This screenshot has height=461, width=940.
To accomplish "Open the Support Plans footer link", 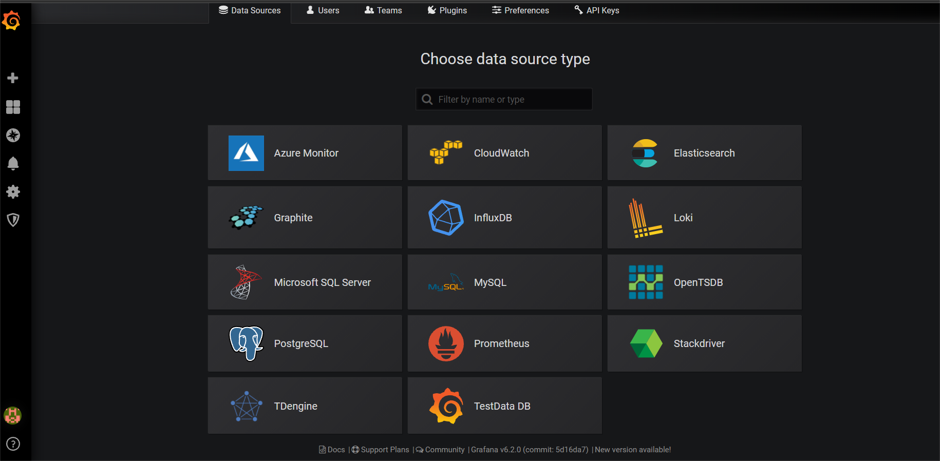I will pos(381,450).
